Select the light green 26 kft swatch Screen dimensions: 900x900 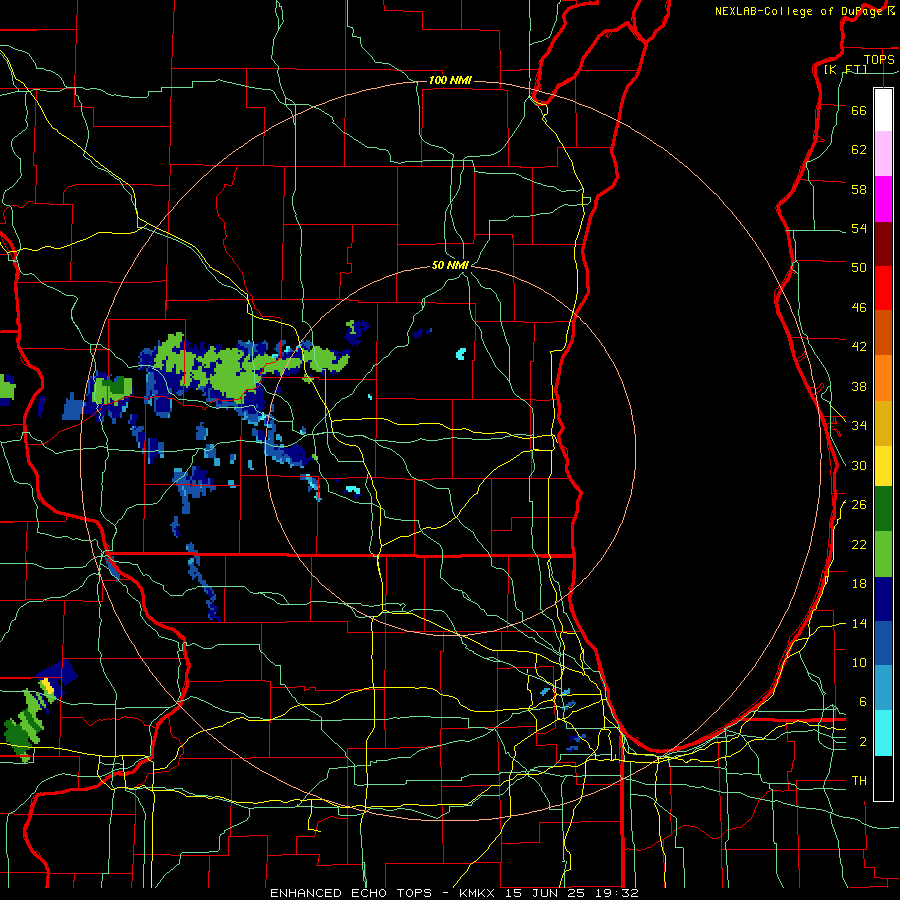(883, 554)
